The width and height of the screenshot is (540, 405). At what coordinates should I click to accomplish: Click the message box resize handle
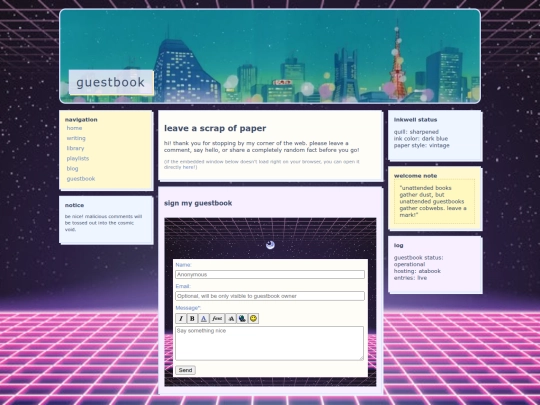tap(361, 358)
